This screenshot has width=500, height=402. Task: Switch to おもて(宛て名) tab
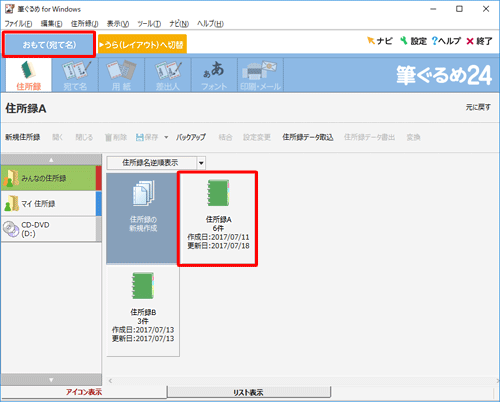(49, 44)
